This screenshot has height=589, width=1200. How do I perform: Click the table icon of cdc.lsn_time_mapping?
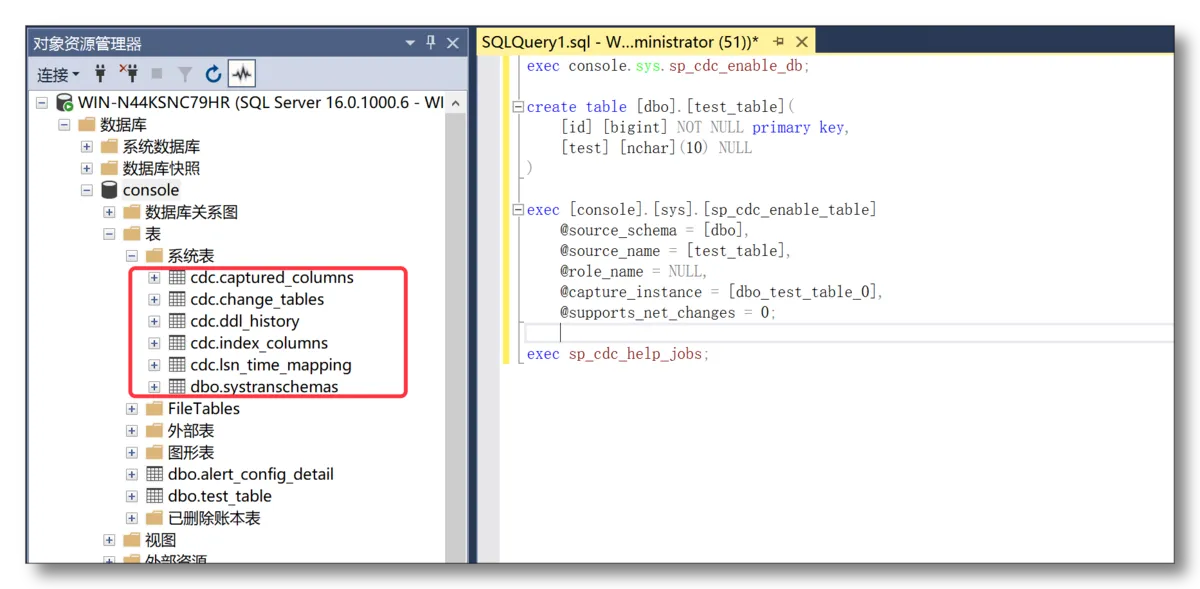point(177,365)
